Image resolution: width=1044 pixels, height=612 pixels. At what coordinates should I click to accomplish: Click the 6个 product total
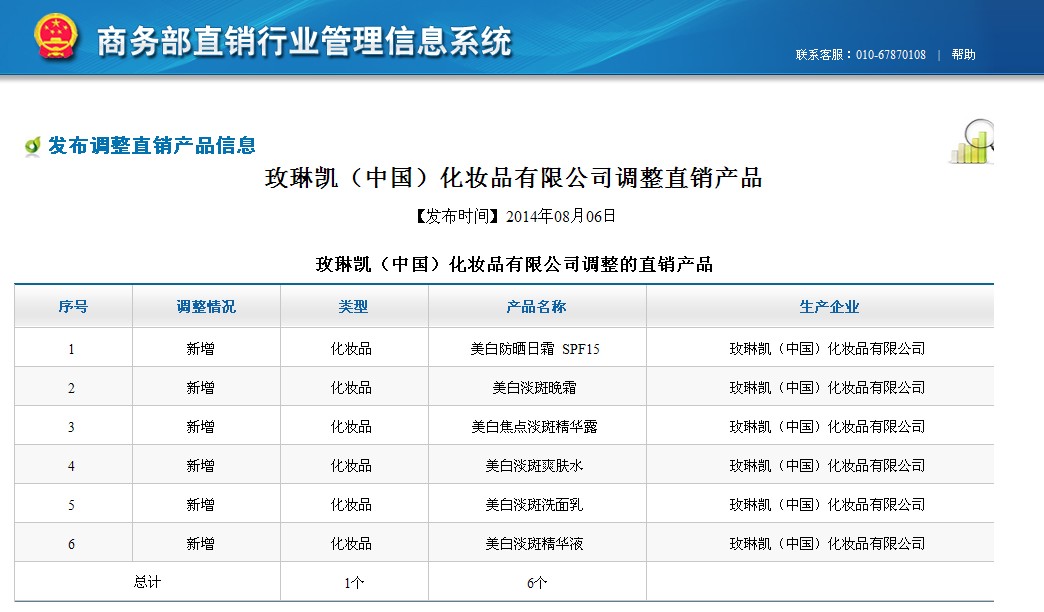537,583
